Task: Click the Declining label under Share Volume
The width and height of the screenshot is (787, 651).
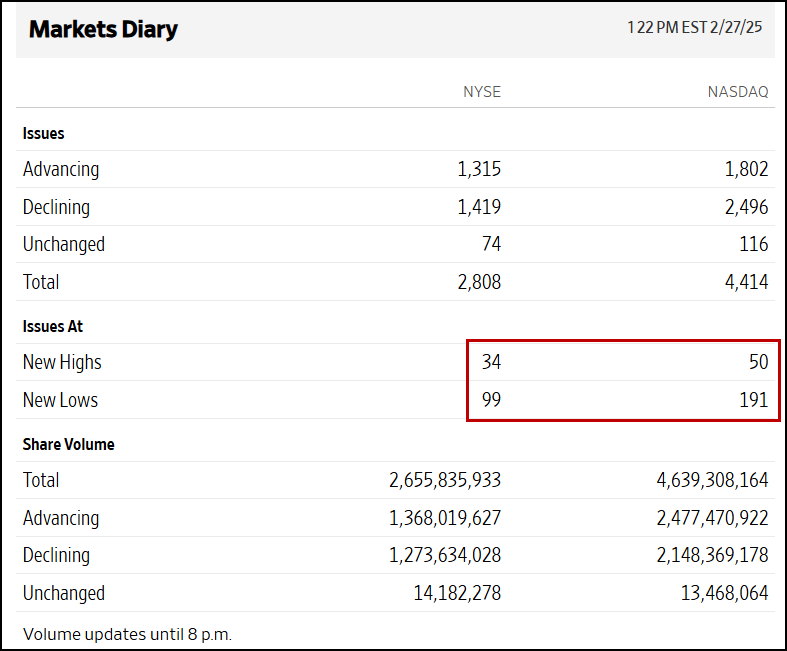Action: [56, 555]
